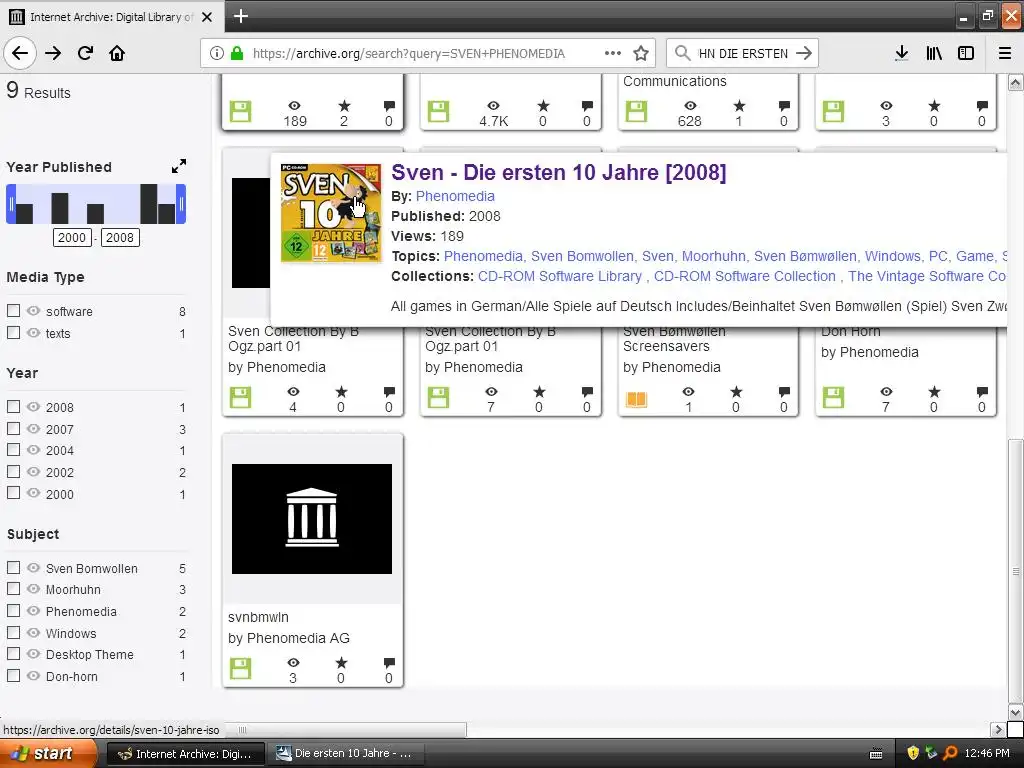Image resolution: width=1024 pixels, height=768 pixels.
Task: Click reviews bubble on svnbmwln card
Action: pyautogui.click(x=389, y=663)
